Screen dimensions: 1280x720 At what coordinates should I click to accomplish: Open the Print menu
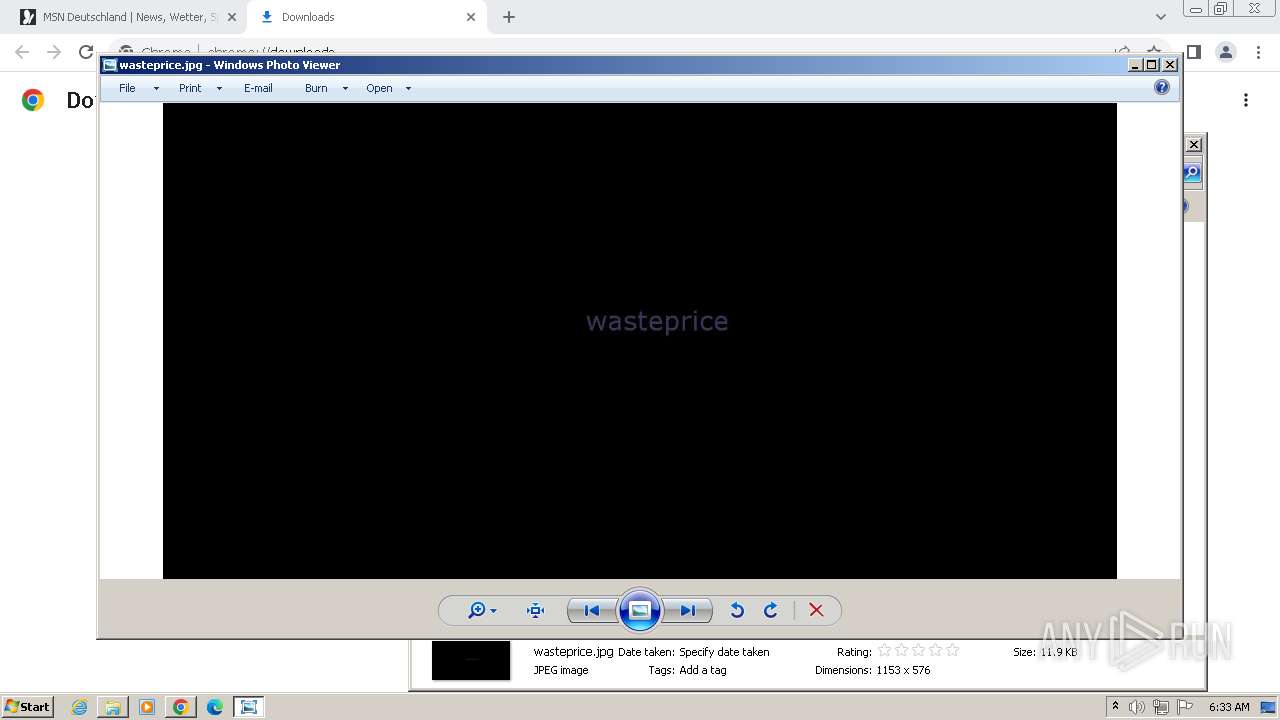[x=190, y=88]
